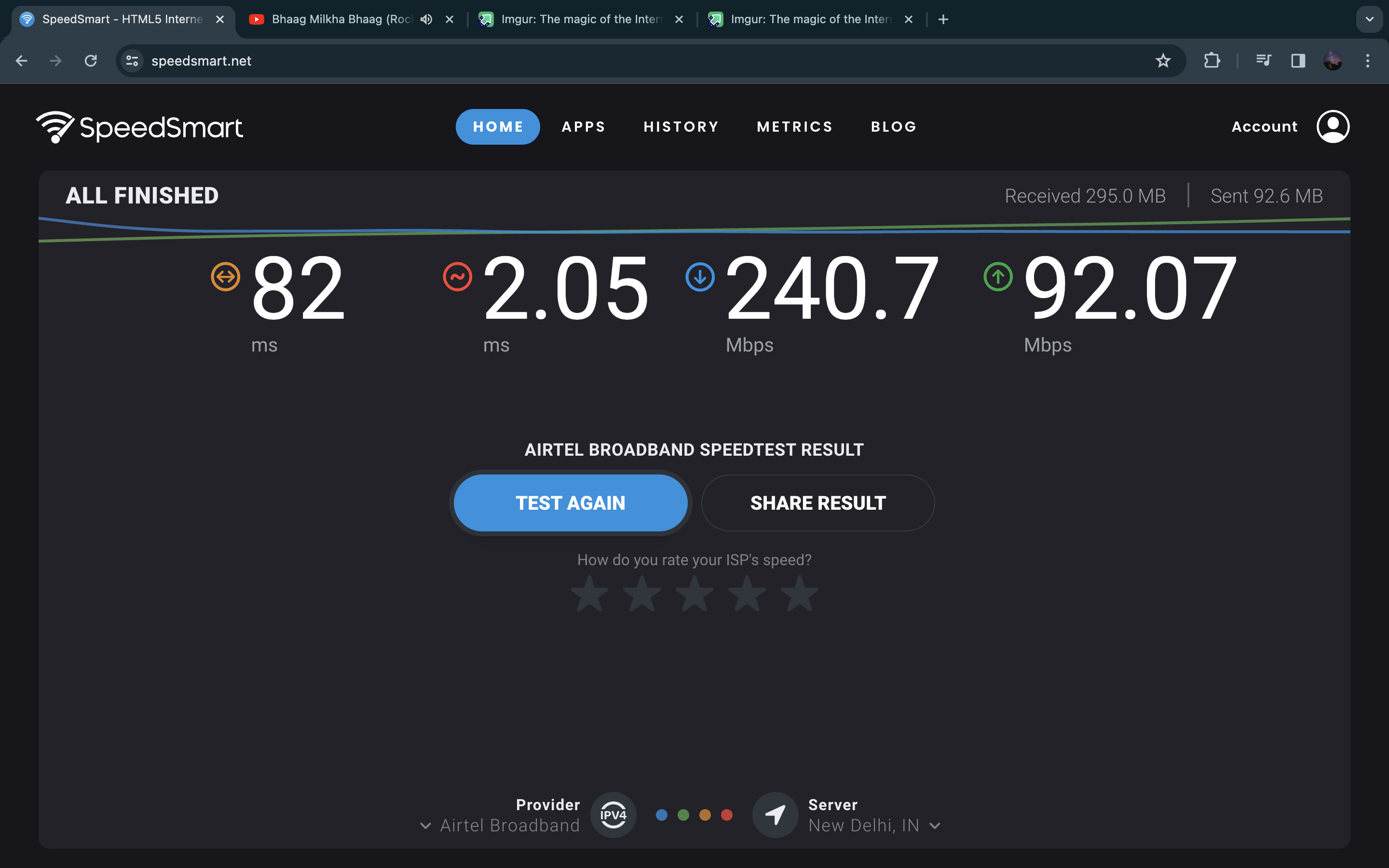The height and width of the screenshot is (868, 1389).
Task: Click the SpeedSmart logo
Action: pyautogui.click(x=139, y=127)
